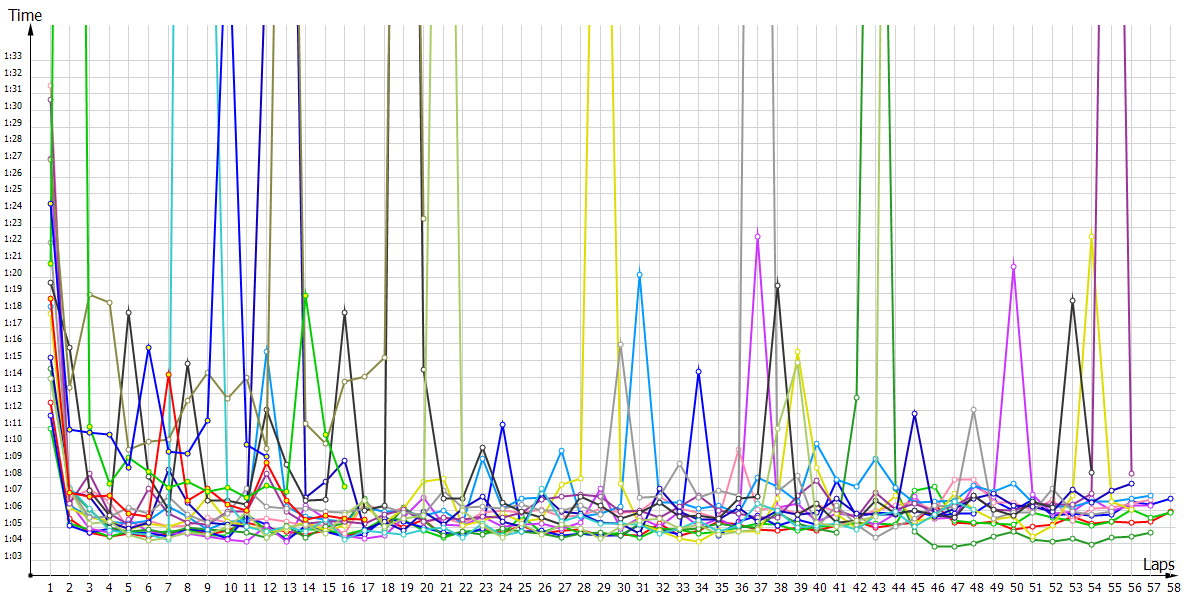Select the magenta data point peak at lap 37
1200x600 pixels.
(758, 236)
